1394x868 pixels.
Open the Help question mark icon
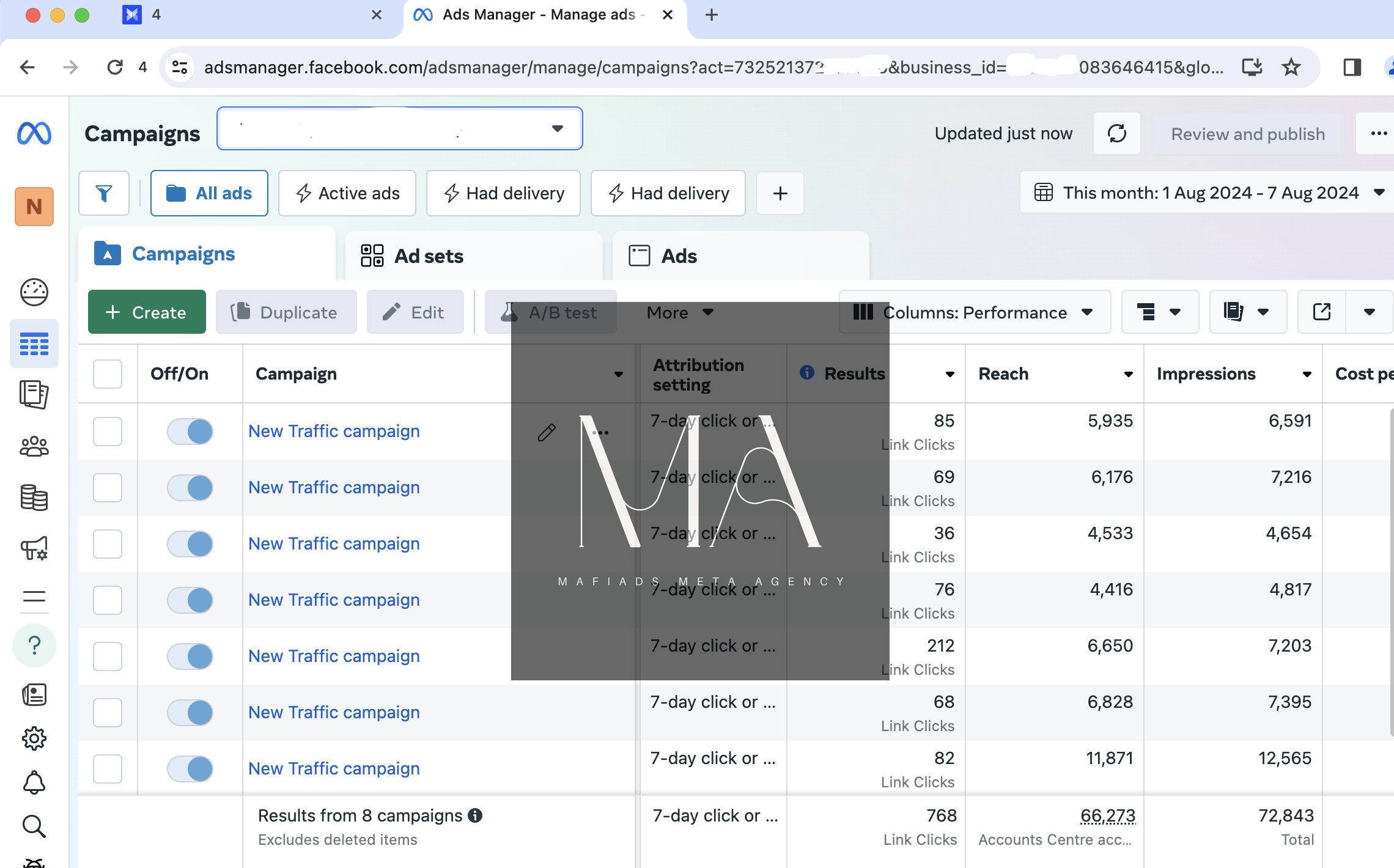tap(34, 645)
